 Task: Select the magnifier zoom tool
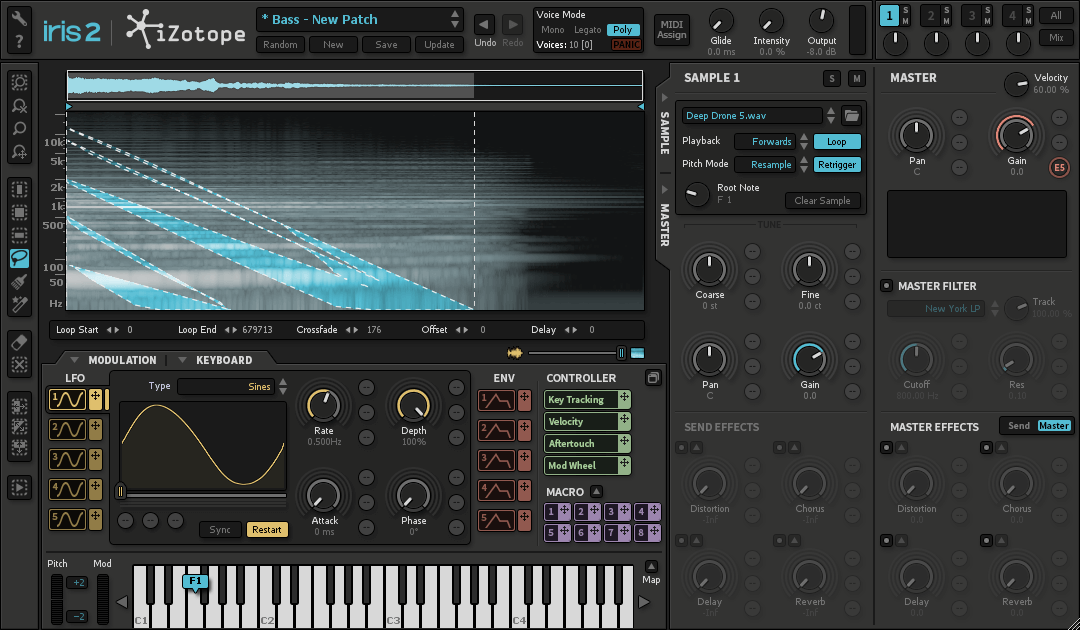(19, 128)
